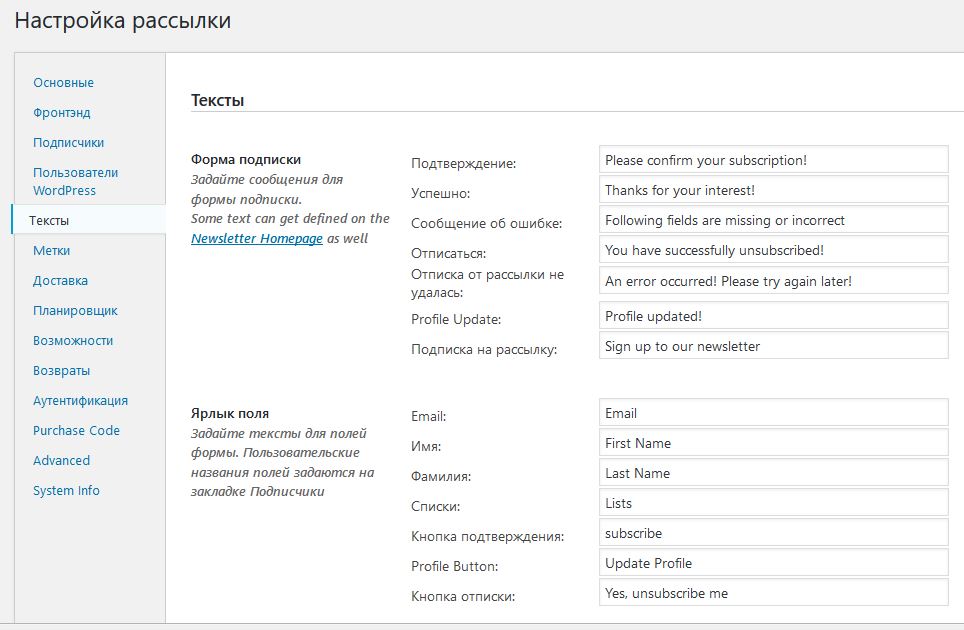Click the Profile Update message field
The image size is (964, 630).
pyautogui.click(x=773, y=316)
